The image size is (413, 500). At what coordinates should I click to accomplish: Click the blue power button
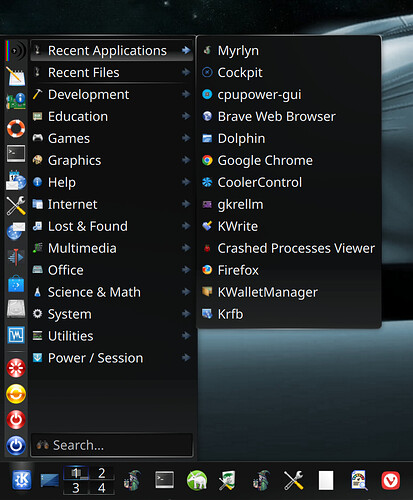(x=16, y=446)
